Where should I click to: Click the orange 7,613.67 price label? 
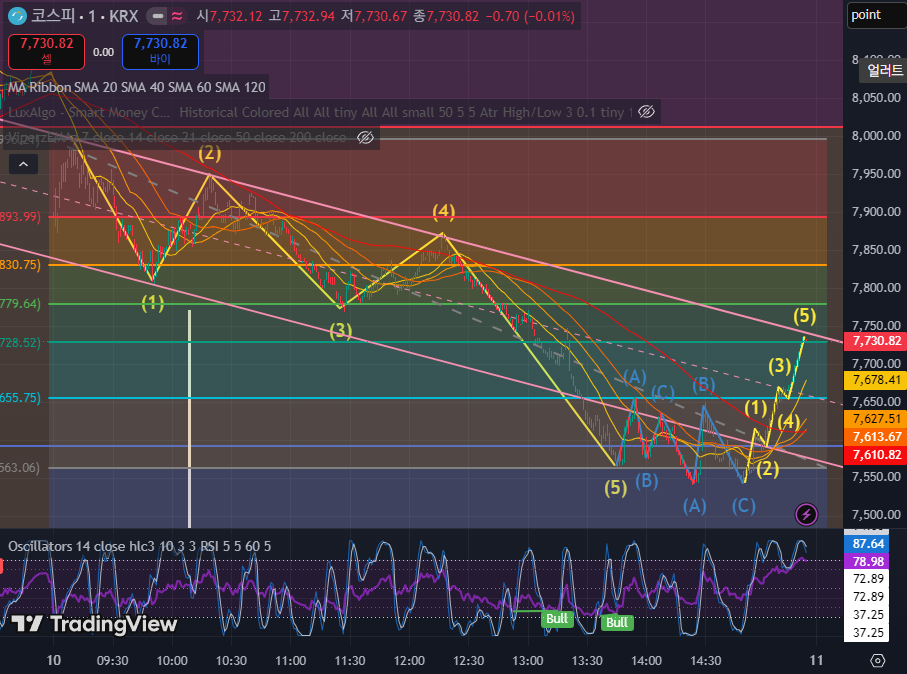tap(876, 437)
